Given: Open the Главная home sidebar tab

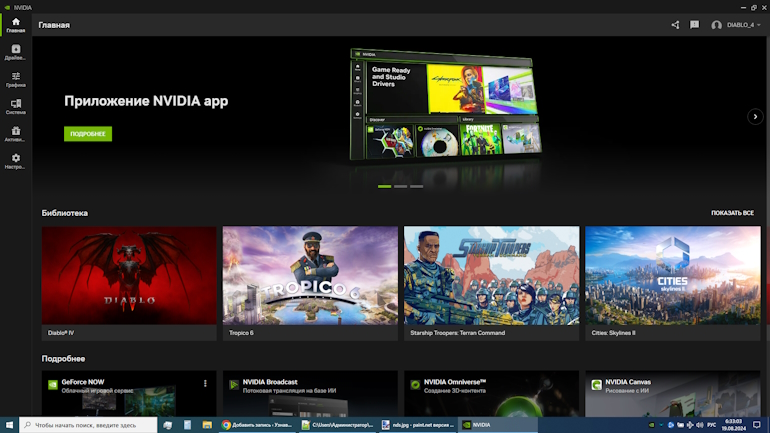Looking at the screenshot, I should [x=16, y=25].
